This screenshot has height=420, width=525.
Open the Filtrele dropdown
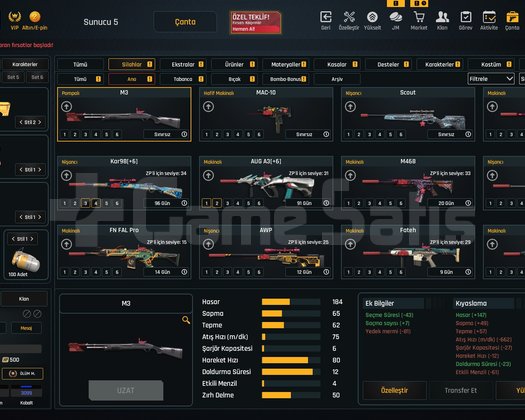click(x=491, y=79)
